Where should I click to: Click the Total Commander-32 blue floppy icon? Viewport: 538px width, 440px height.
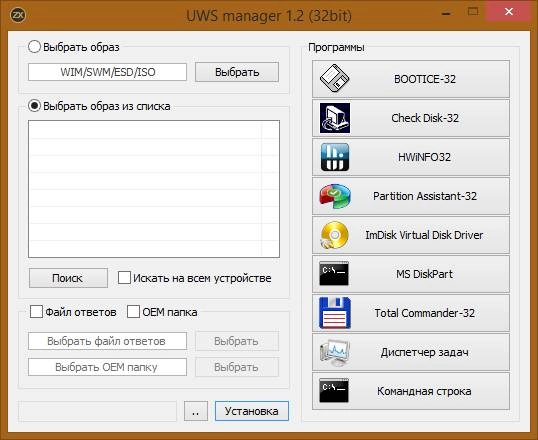coord(335,313)
